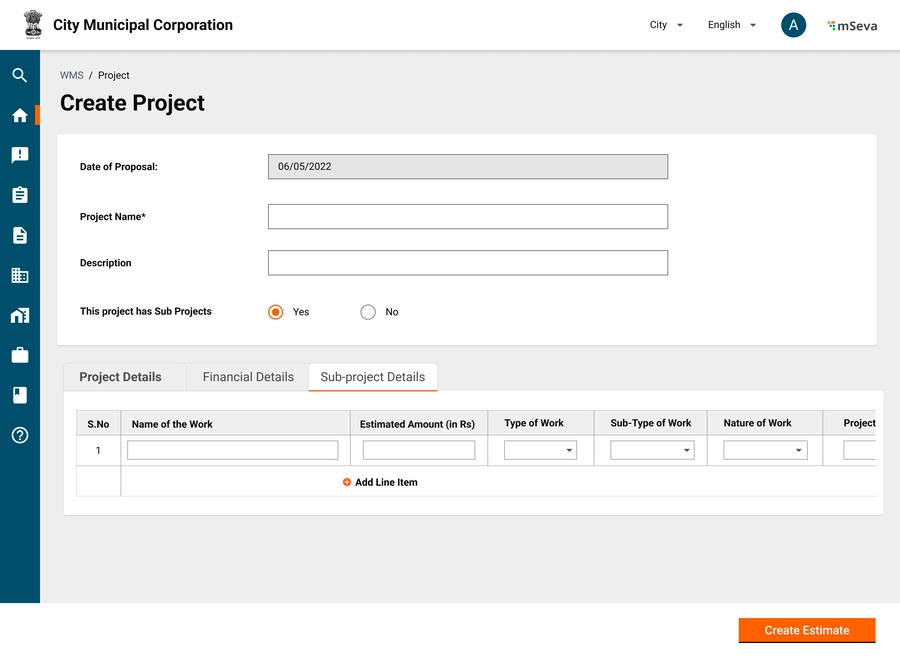The height and width of the screenshot is (658, 900).
Task: Select 'No' for project has sub projects
Action: (368, 312)
